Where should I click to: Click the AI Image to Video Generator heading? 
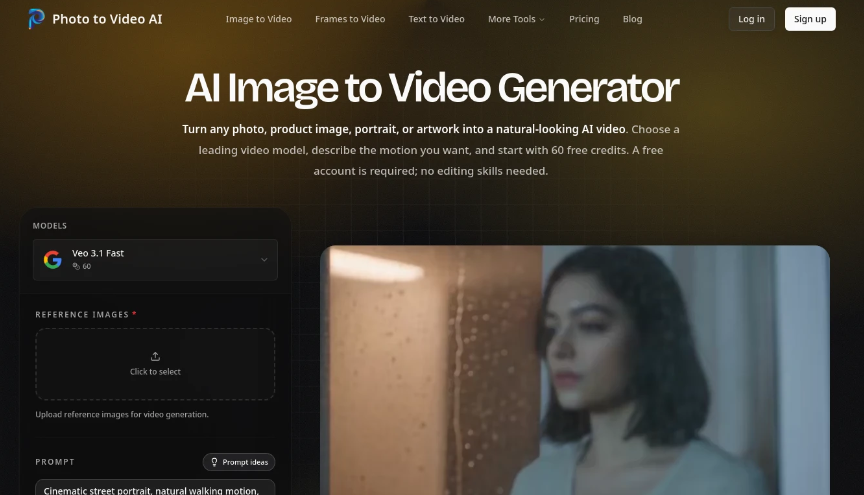click(x=432, y=88)
